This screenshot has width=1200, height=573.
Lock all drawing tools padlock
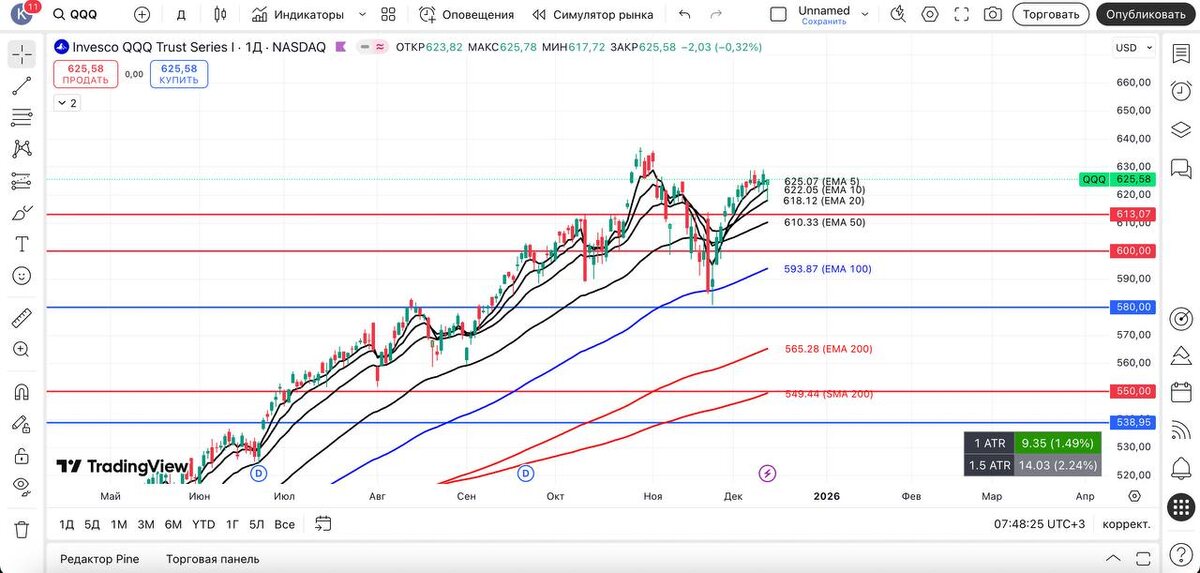(22, 455)
